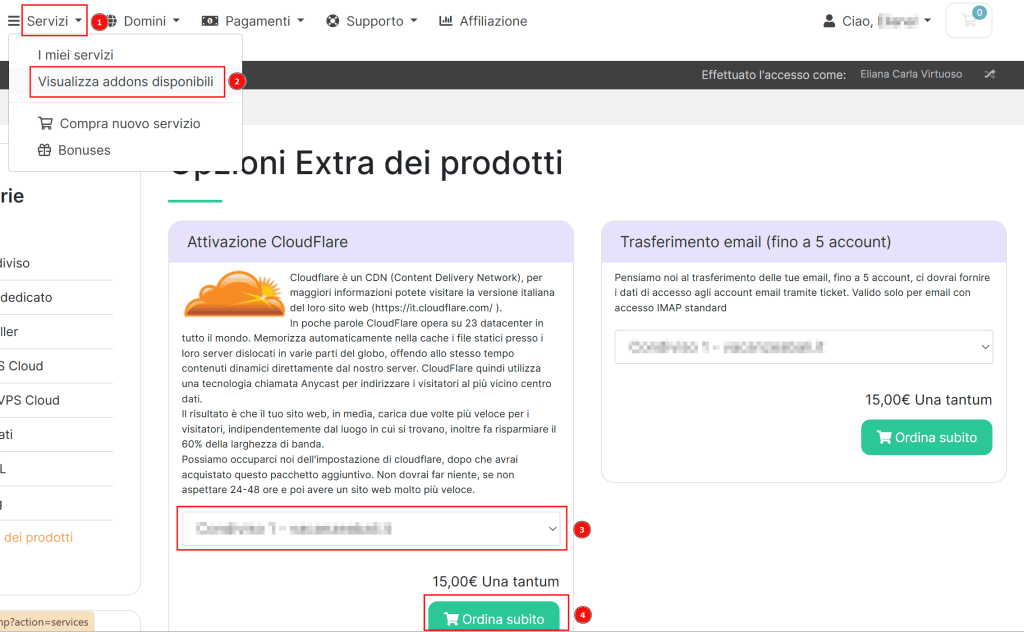Open the shopping cart icon
Screen dimensions: 1024x632
click(969, 20)
